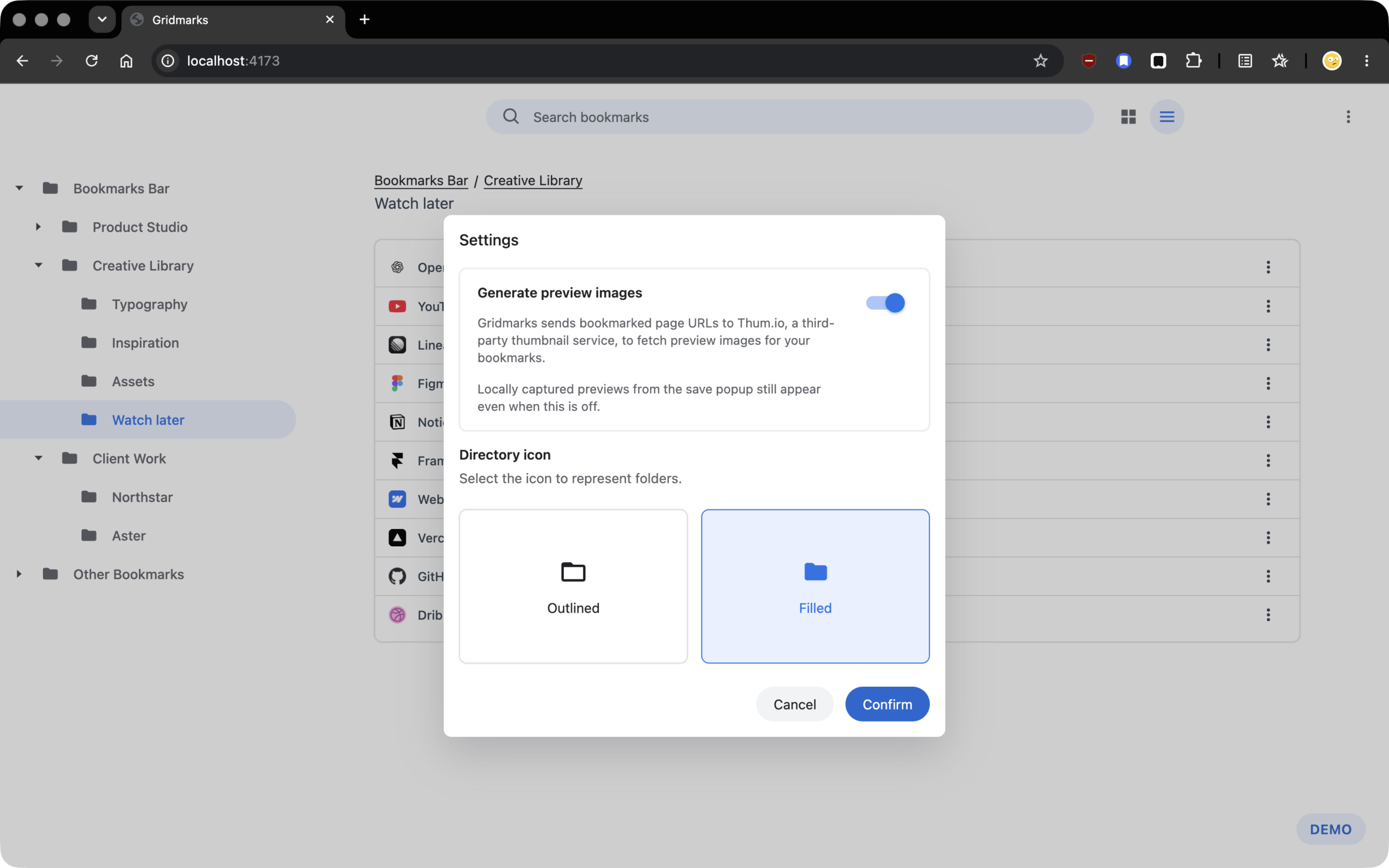Click the blue bookmark extension icon
Image resolution: width=1389 pixels, height=868 pixels.
(1124, 61)
